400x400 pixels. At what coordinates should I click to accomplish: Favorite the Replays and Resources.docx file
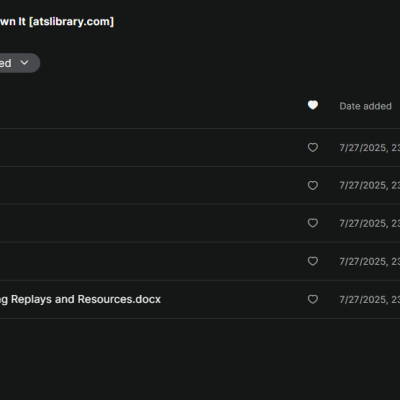coord(313,299)
